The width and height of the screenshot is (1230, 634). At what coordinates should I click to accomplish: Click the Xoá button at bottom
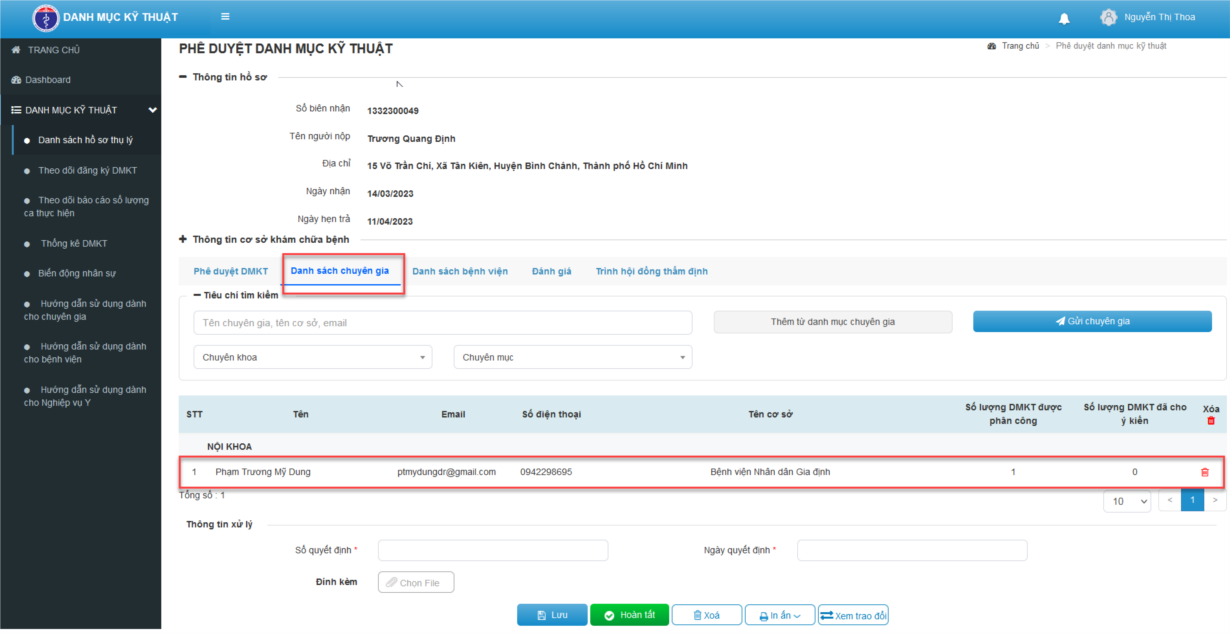pos(707,615)
